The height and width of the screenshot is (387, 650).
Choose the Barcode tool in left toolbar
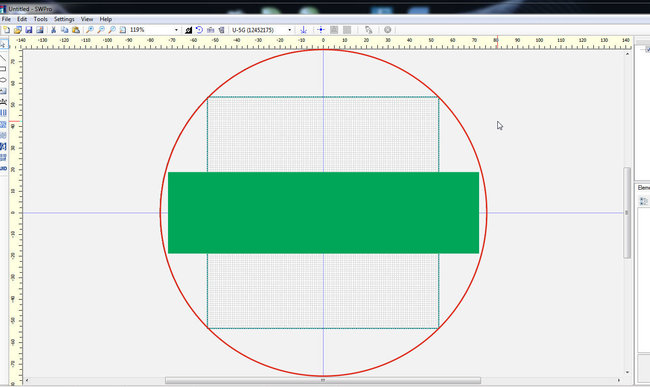click(x=3, y=113)
